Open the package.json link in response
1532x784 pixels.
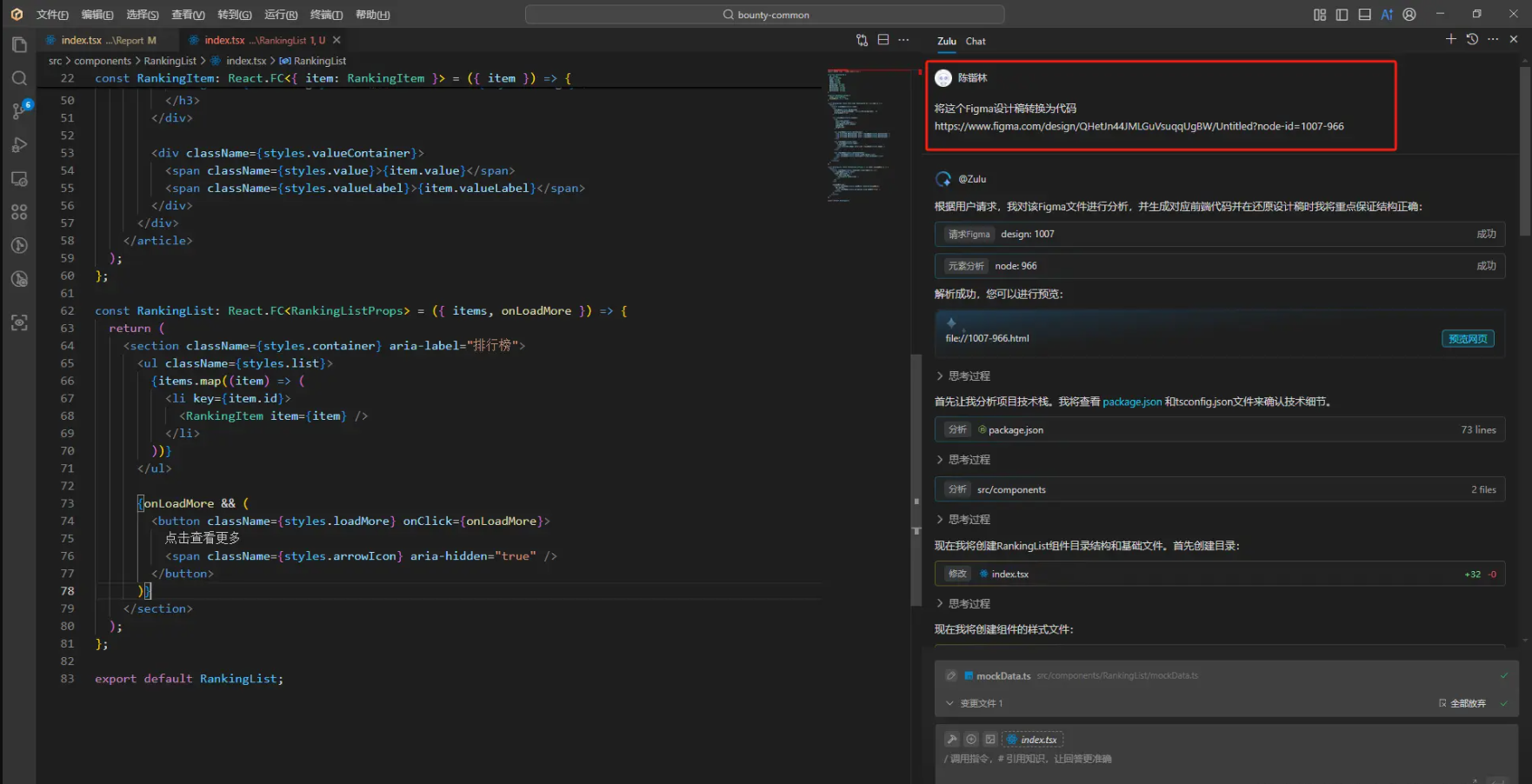click(1132, 402)
